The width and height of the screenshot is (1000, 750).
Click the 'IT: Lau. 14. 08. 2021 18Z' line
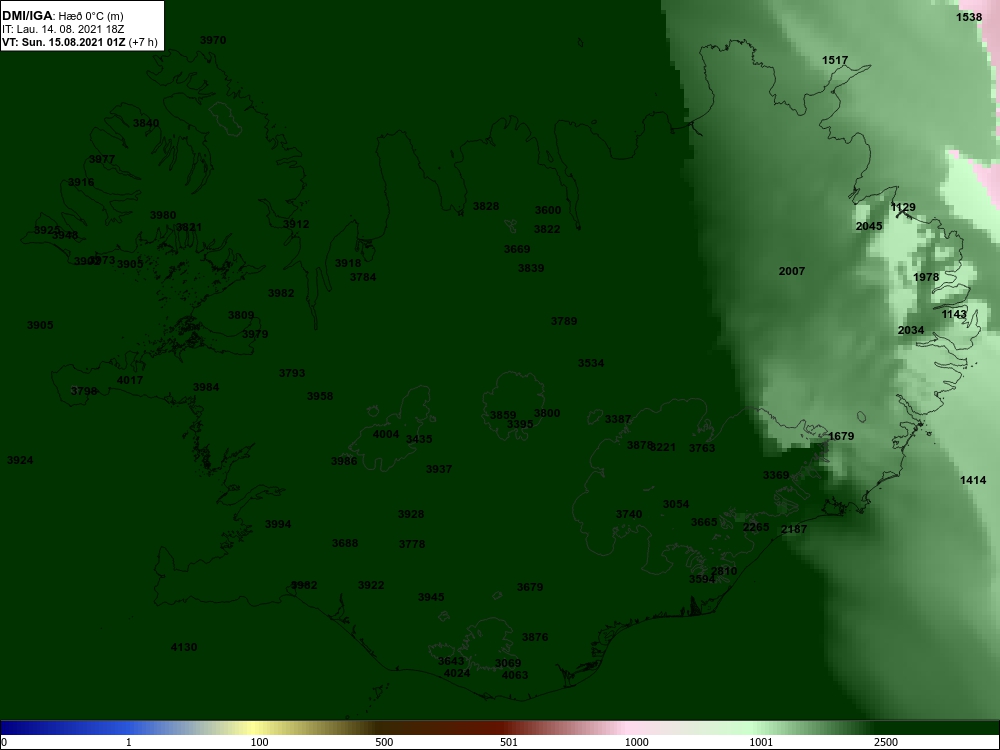point(63,29)
